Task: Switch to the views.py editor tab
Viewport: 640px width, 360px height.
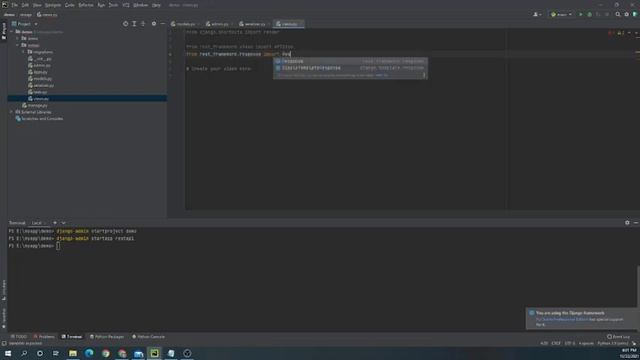Action: click(289, 24)
